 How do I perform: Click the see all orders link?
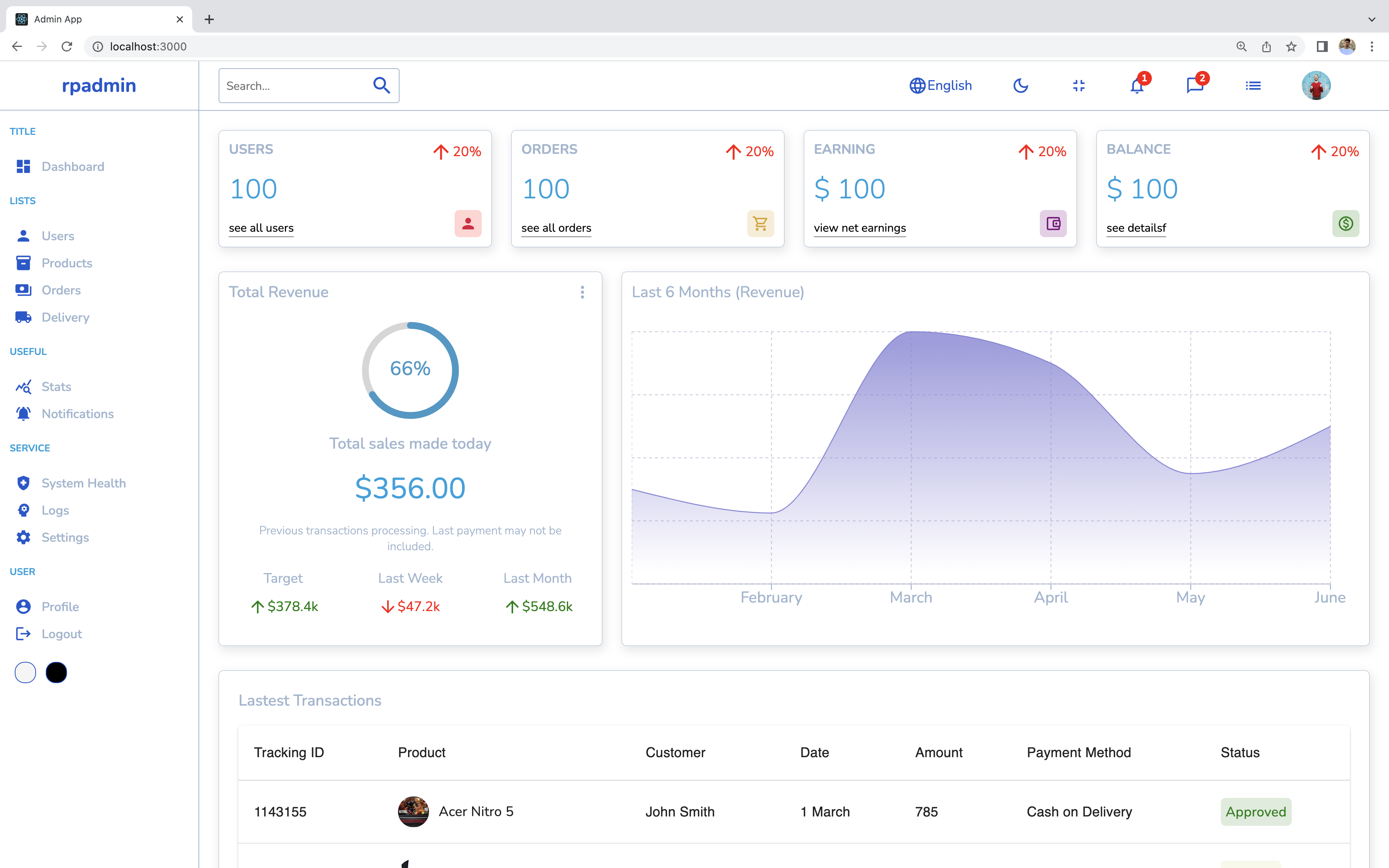coord(556,228)
